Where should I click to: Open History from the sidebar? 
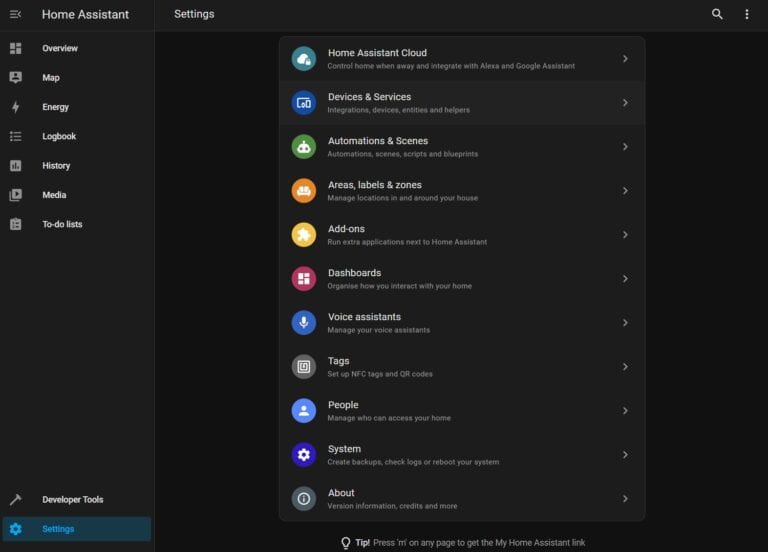pos(56,166)
